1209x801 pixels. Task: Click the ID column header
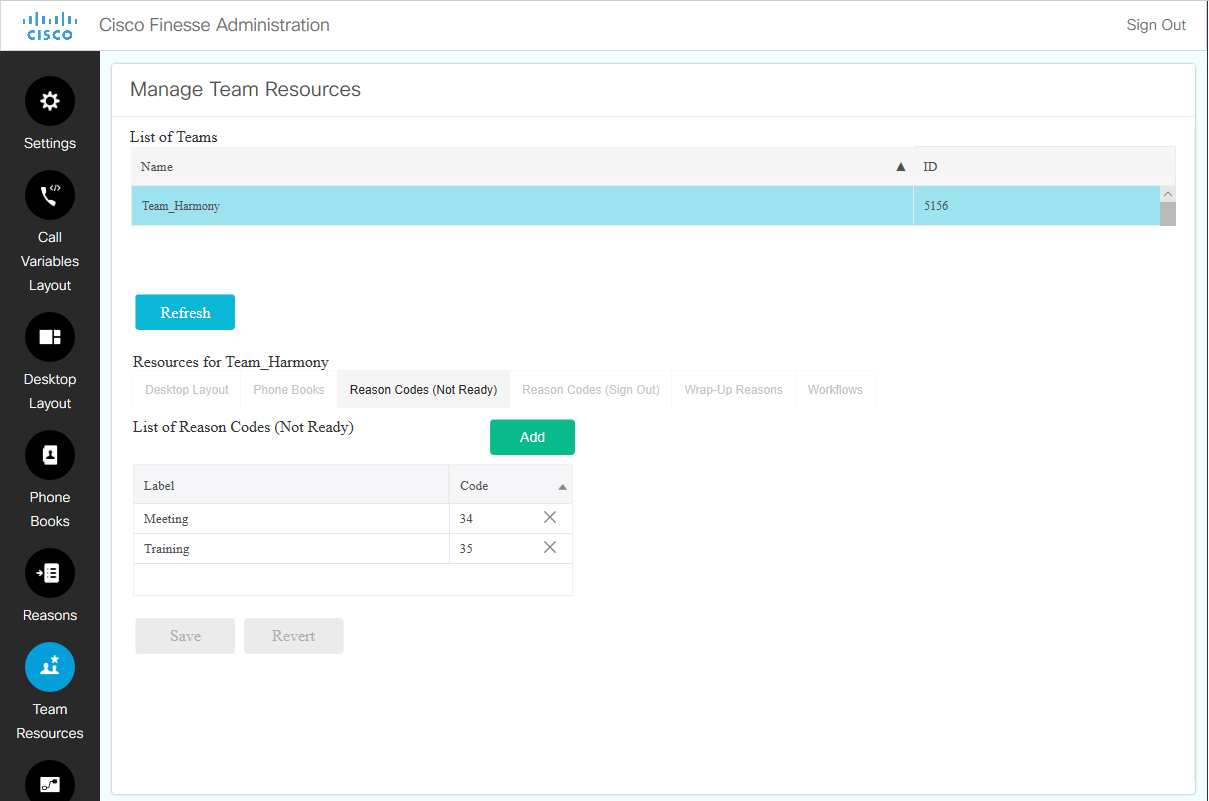[1044, 167]
